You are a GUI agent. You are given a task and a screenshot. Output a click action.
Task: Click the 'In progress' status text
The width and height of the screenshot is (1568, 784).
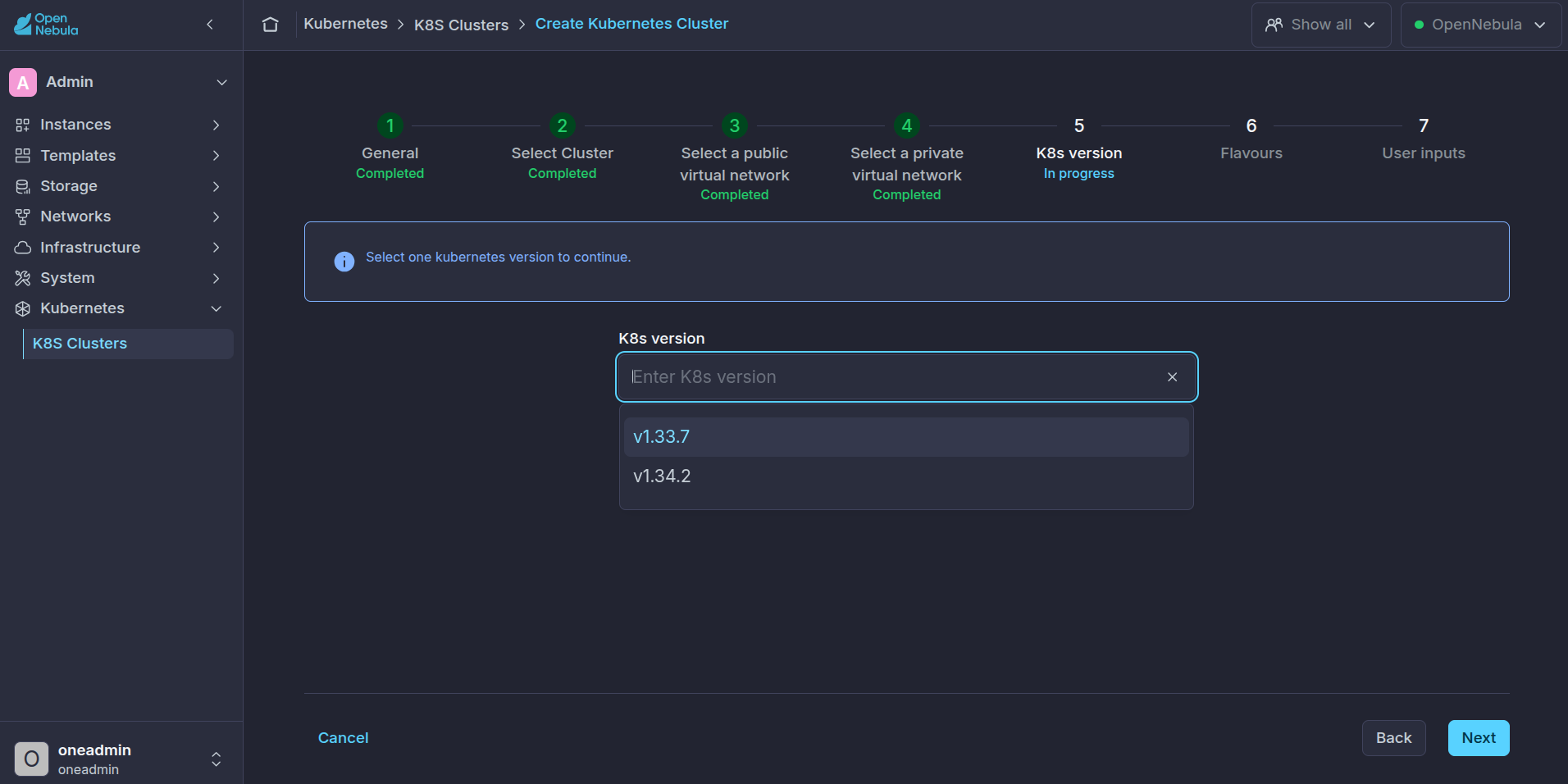(1079, 174)
